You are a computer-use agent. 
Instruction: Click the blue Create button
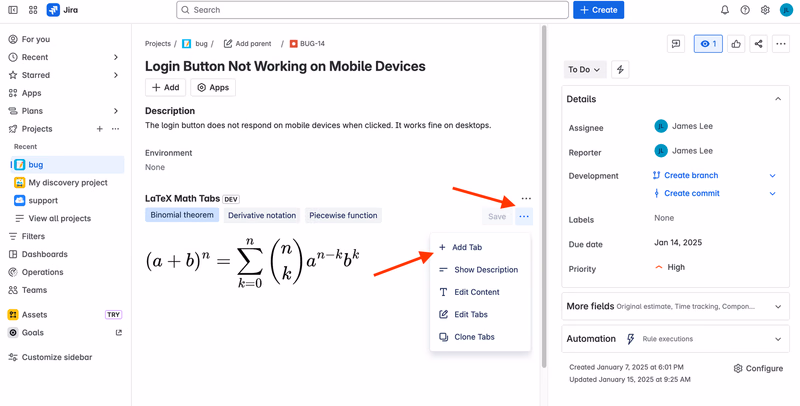point(598,10)
